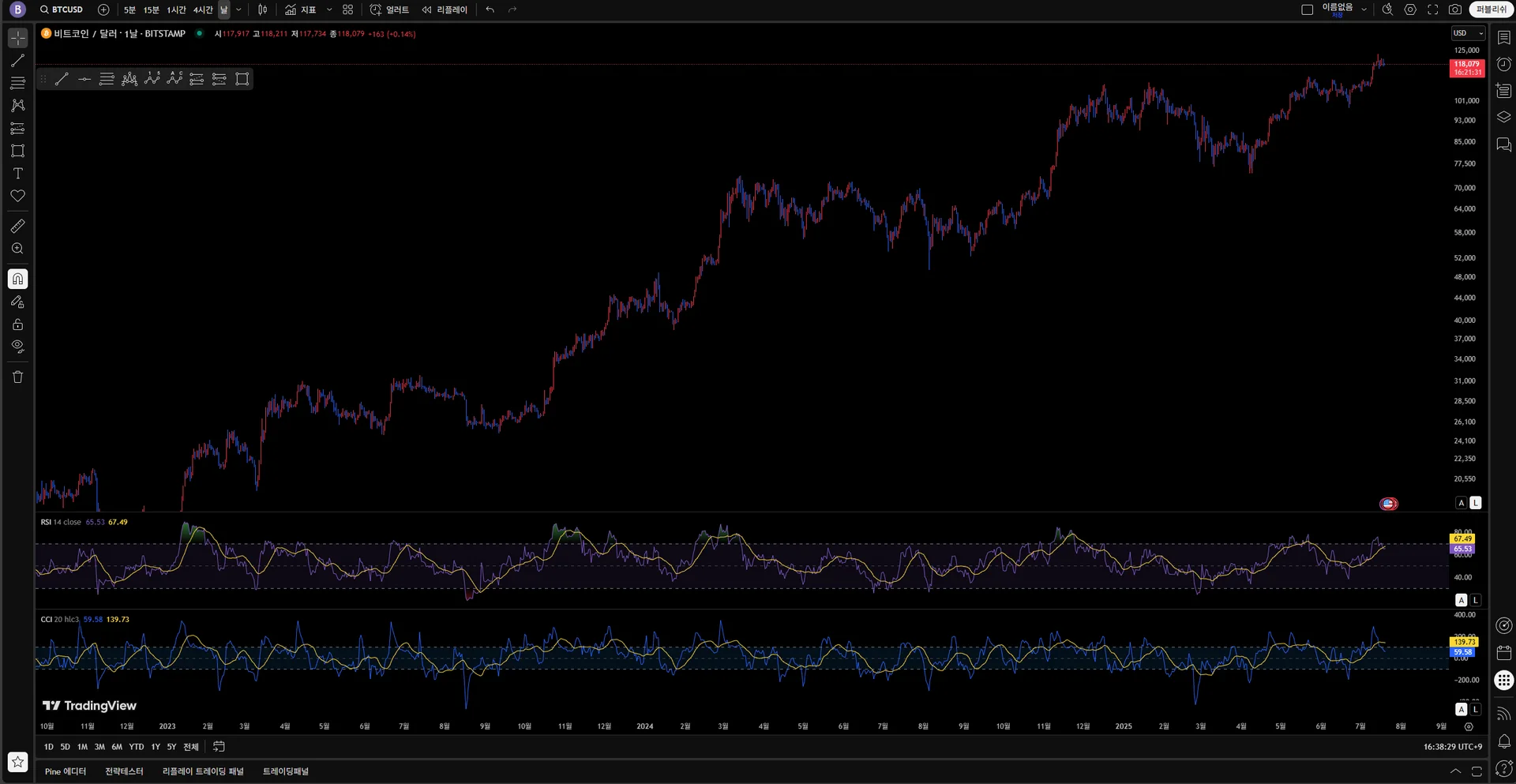This screenshot has height=784, width=1516.
Task: Delete drawings with the trash can icon
Action: pos(17,377)
